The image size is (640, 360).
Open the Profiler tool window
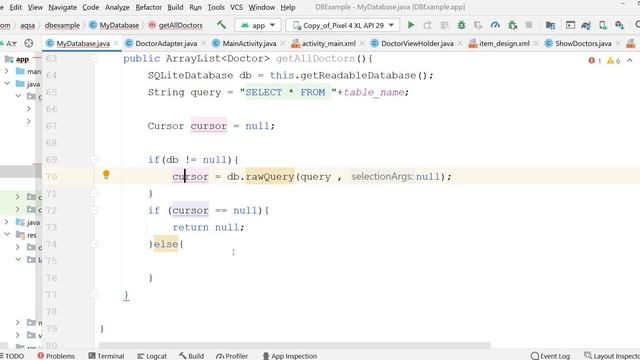(x=232, y=356)
